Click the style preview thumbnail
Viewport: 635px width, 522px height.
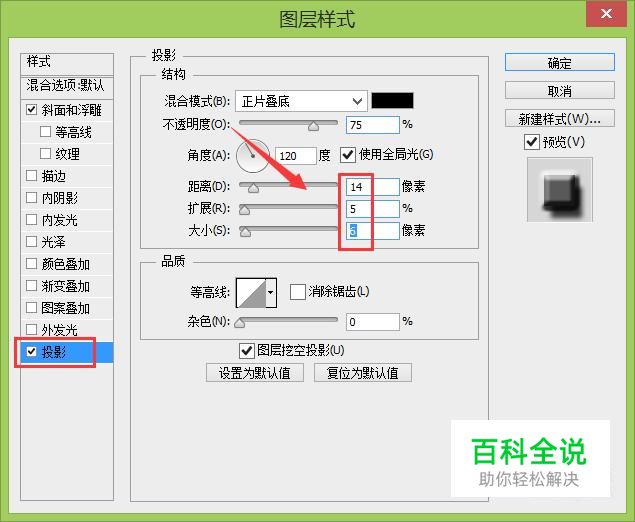tap(560, 190)
